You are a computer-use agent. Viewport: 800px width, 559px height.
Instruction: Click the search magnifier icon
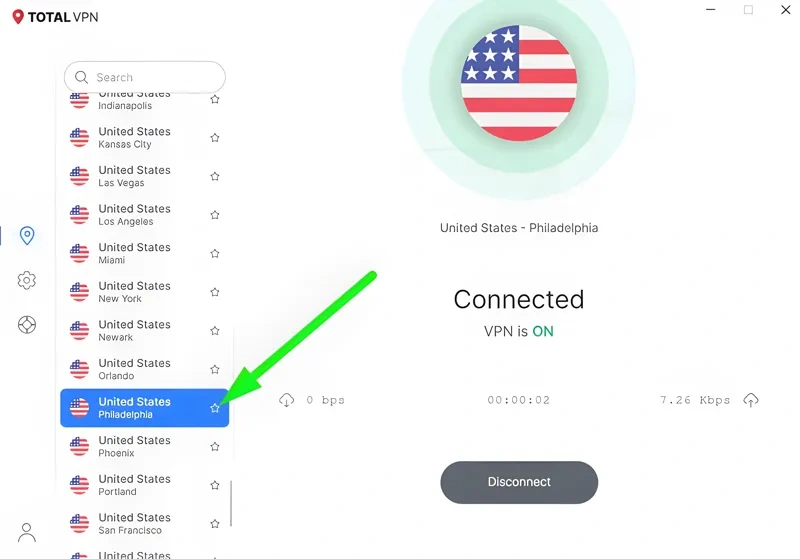coord(81,77)
